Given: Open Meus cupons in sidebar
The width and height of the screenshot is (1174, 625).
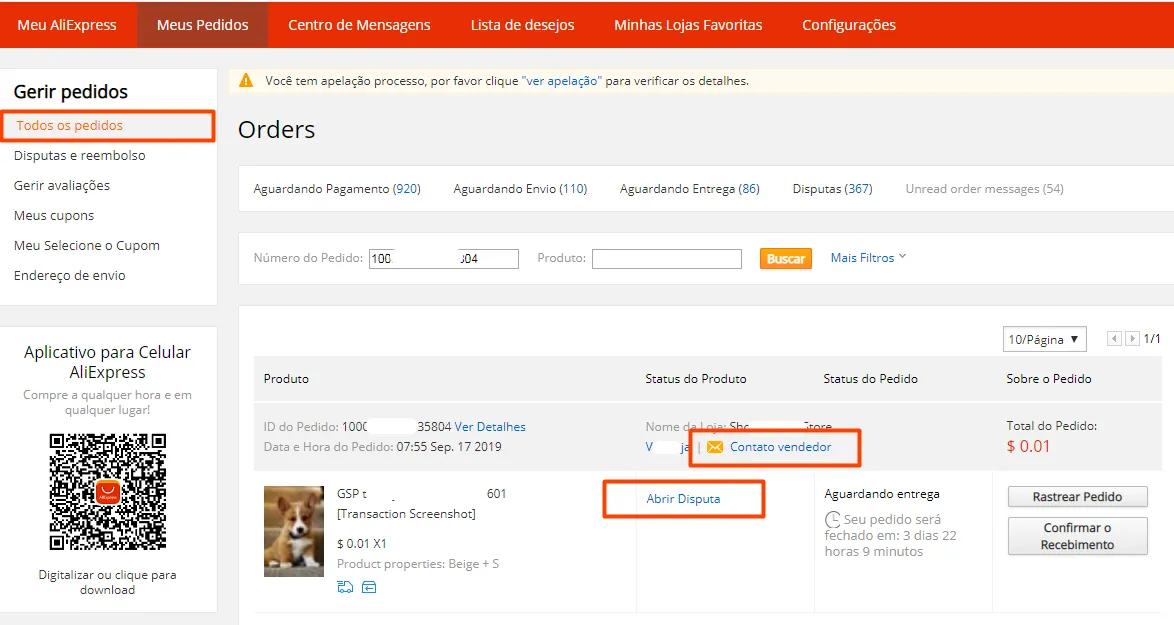Looking at the screenshot, I should (x=54, y=216).
